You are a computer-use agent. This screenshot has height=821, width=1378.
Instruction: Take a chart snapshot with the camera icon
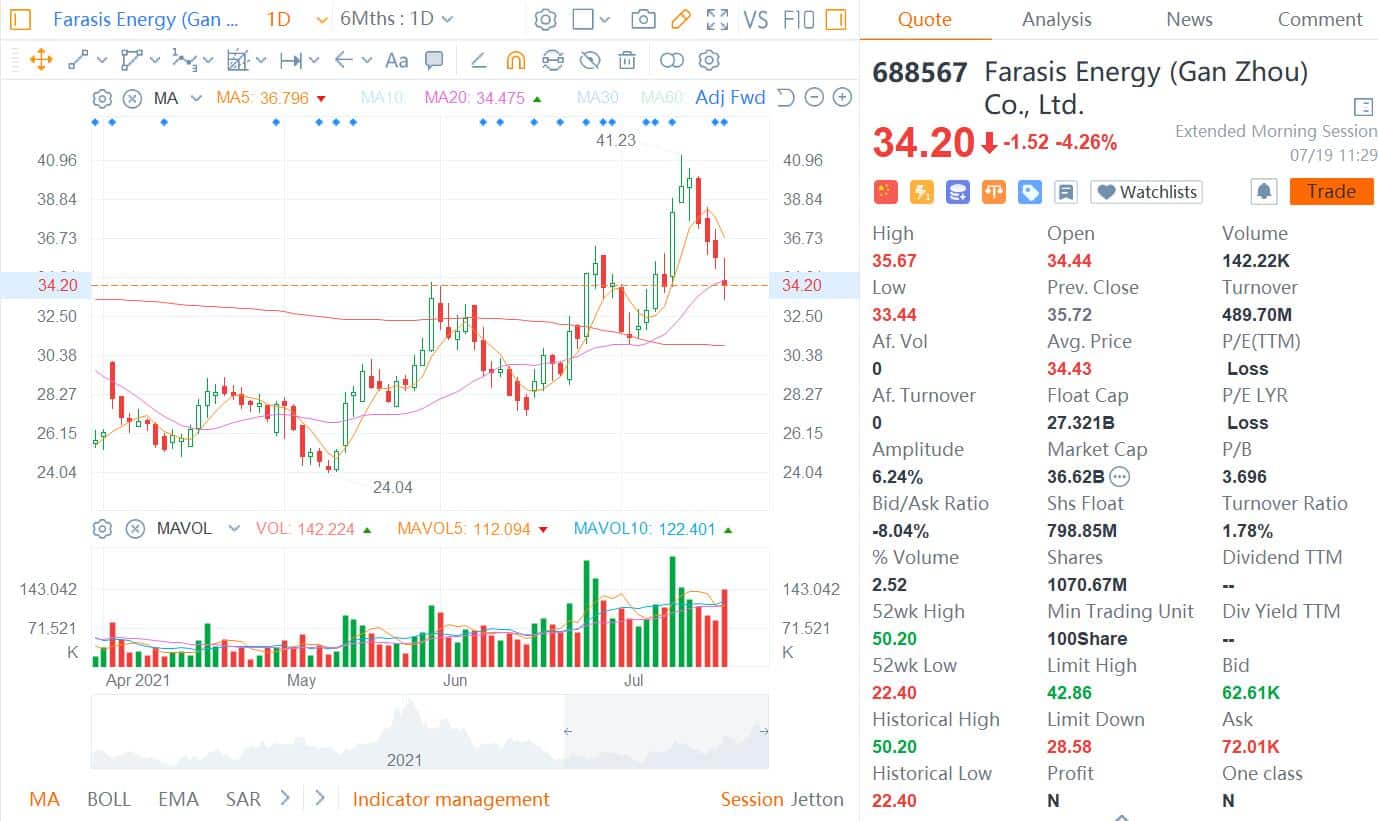click(644, 19)
